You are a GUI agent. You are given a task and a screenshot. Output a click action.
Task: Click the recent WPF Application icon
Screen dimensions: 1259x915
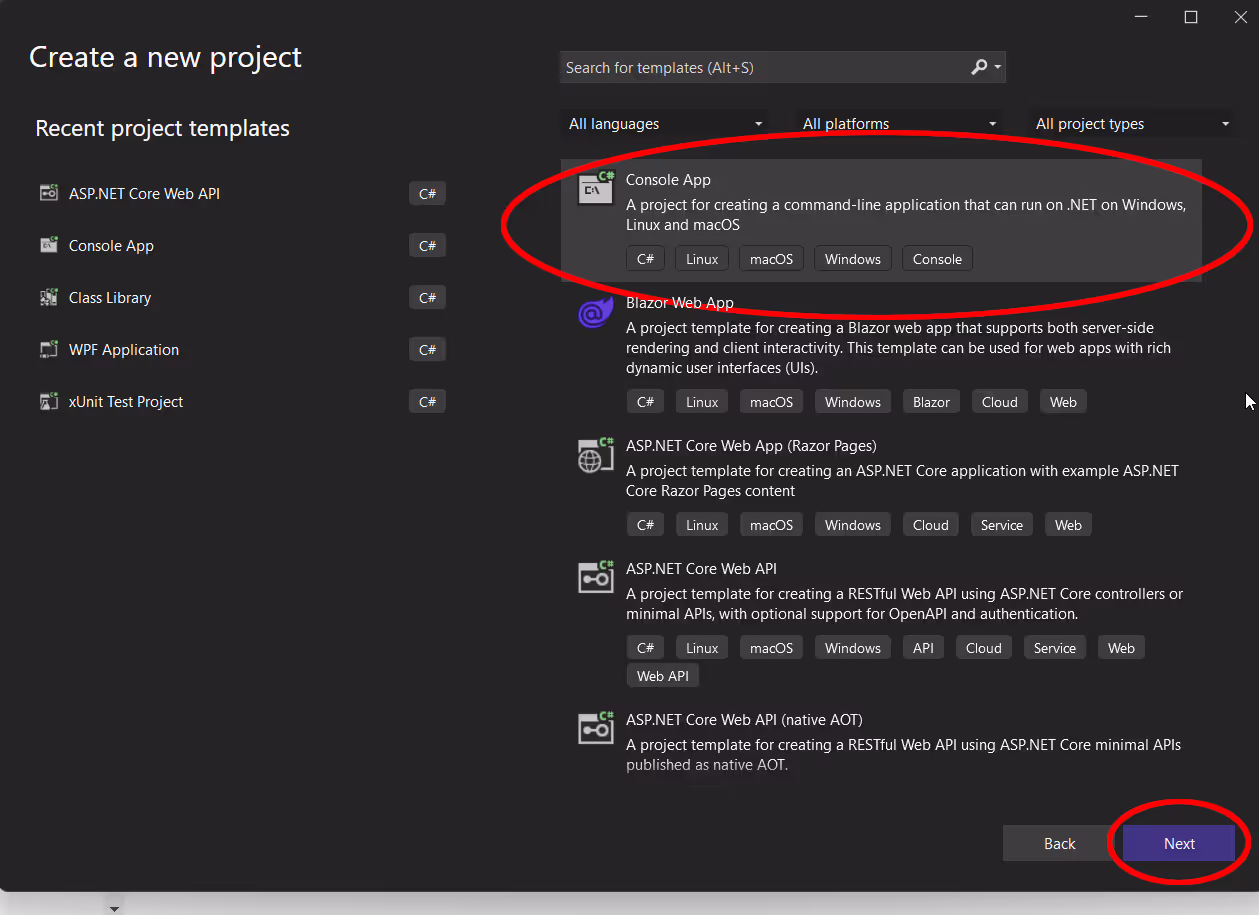[48, 349]
